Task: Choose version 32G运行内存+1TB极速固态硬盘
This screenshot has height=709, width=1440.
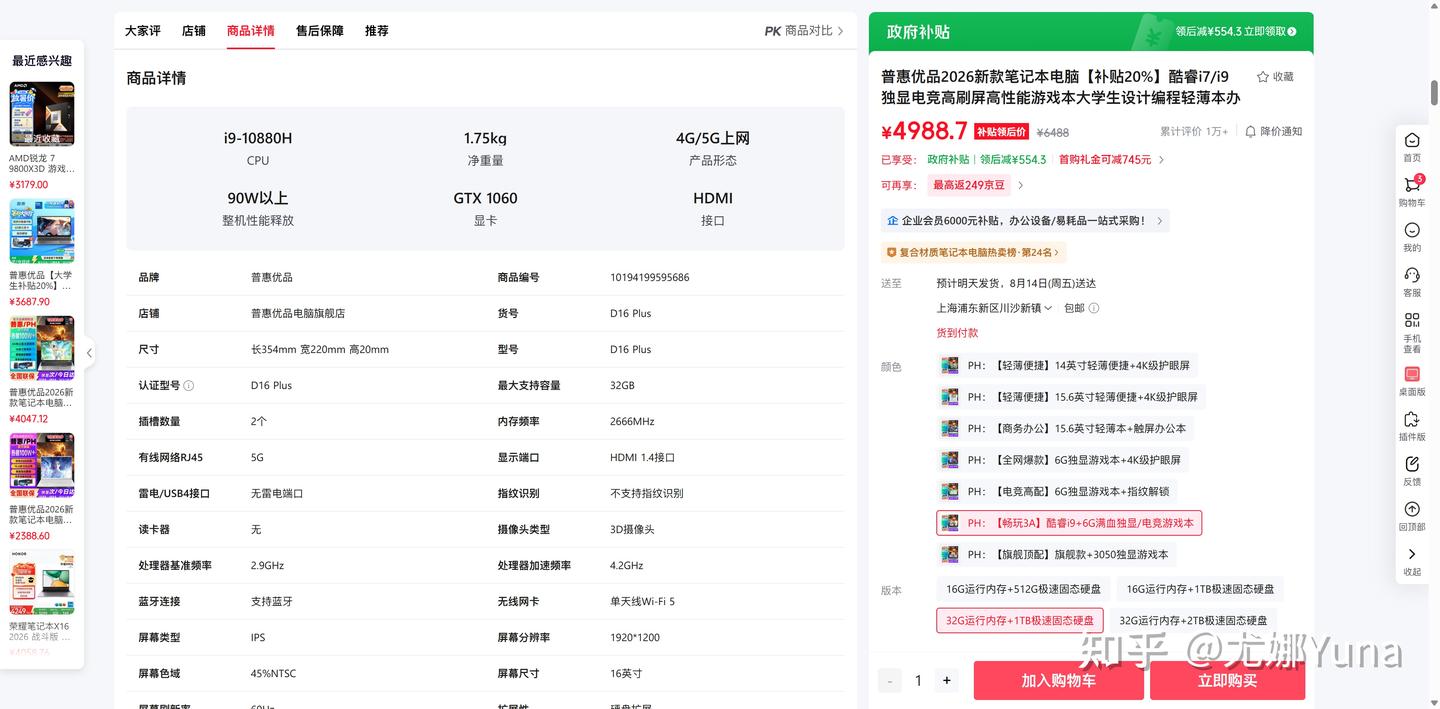Action: point(1020,620)
